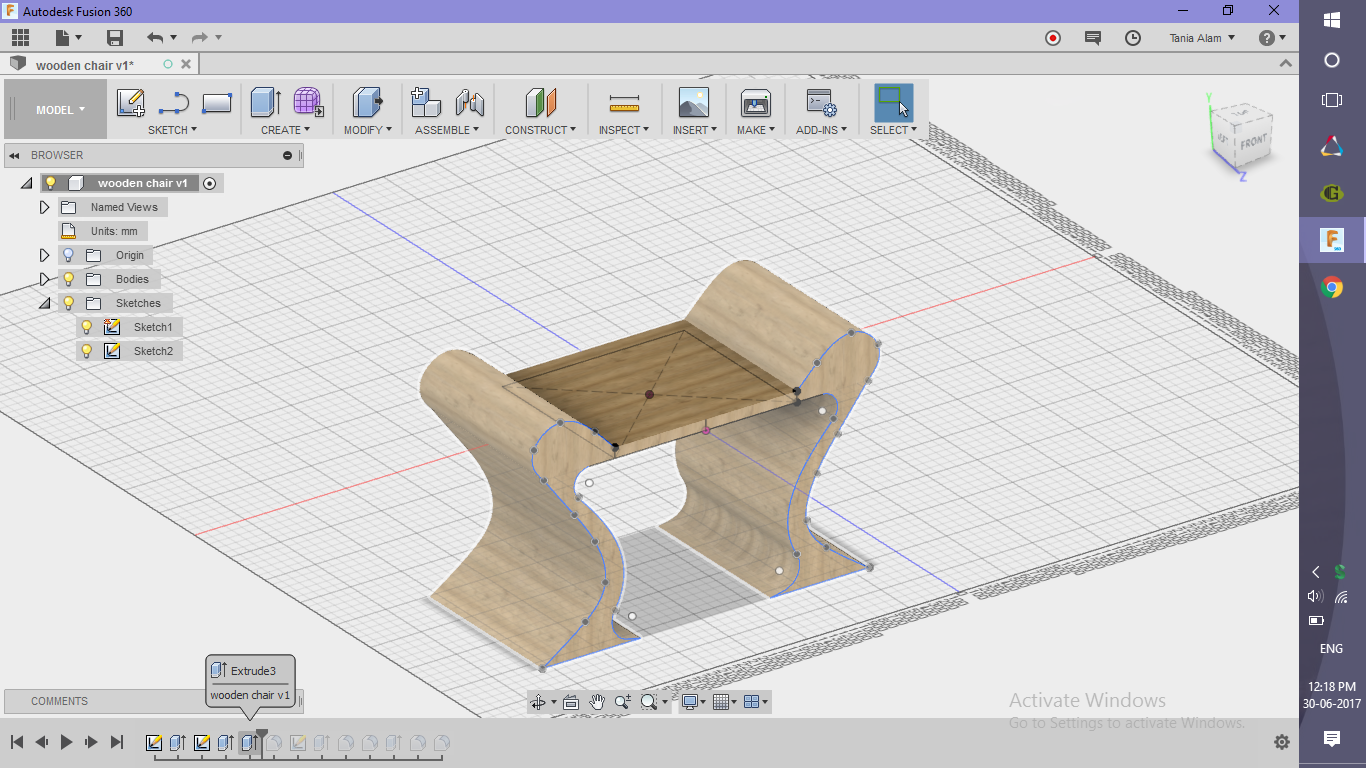Click the Save disk icon
The width and height of the screenshot is (1366, 768).
click(x=115, y=38)
